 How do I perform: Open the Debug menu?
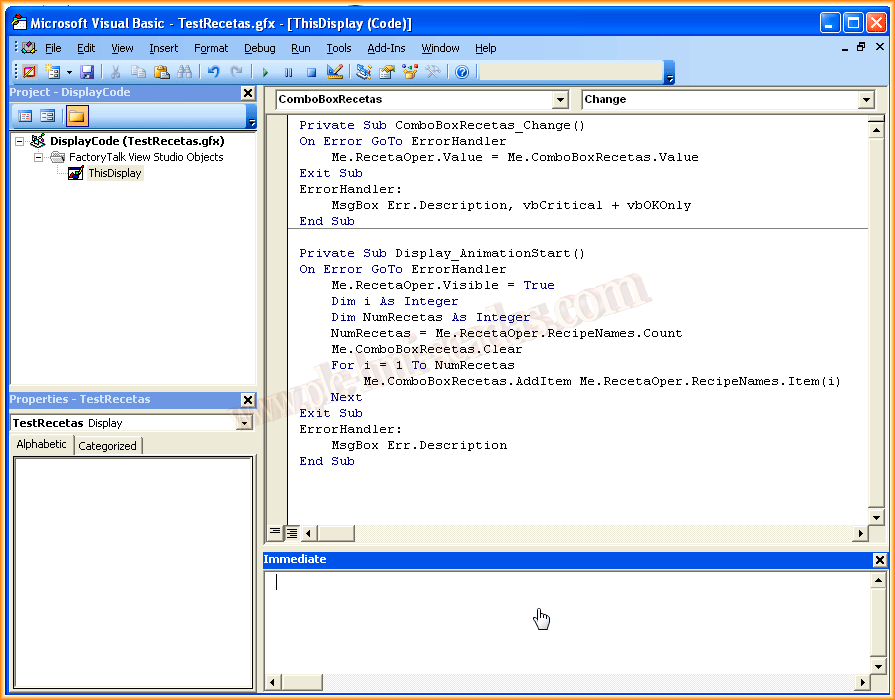click(259, 48)
